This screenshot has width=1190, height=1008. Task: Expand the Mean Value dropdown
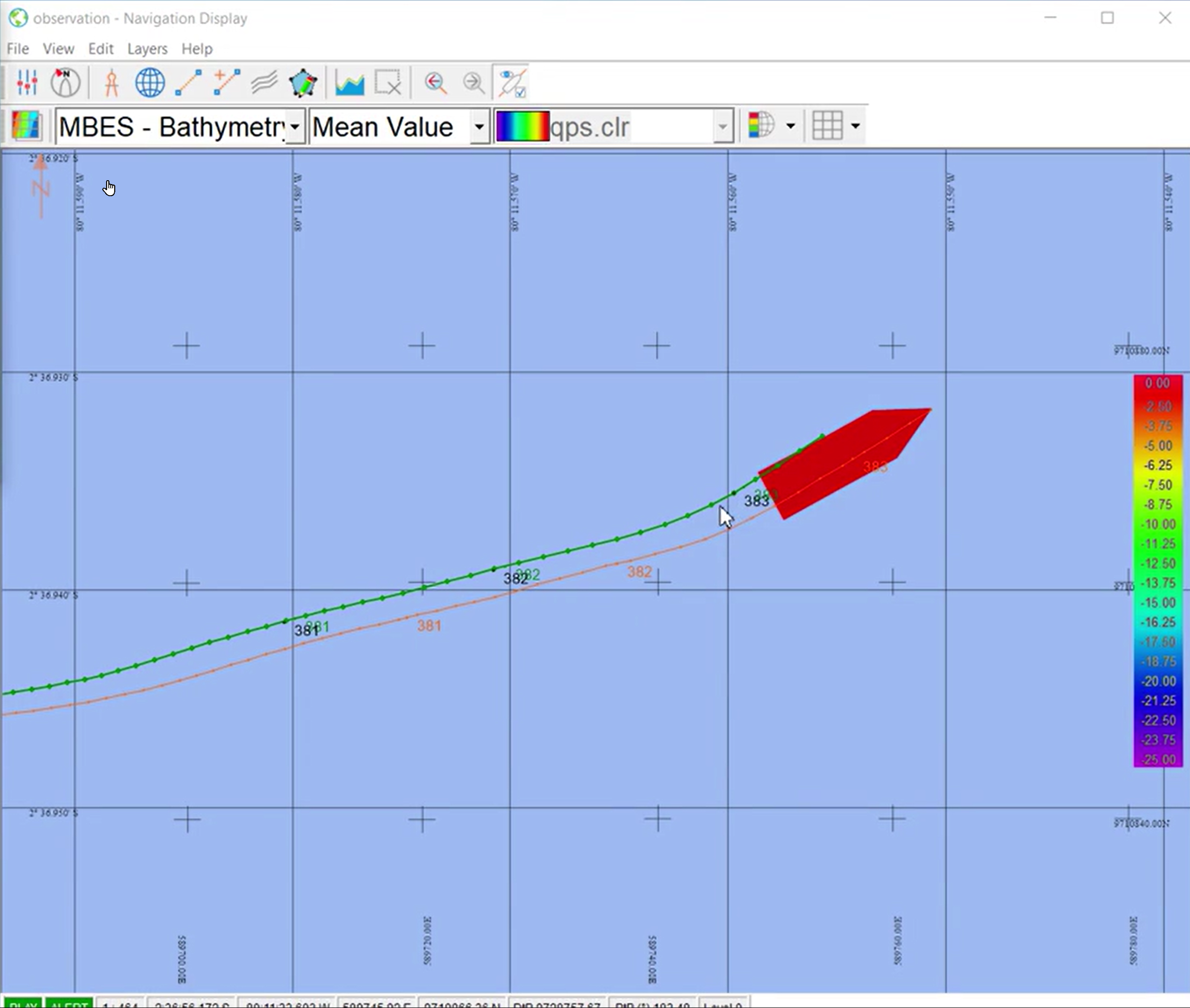[479, 126]
